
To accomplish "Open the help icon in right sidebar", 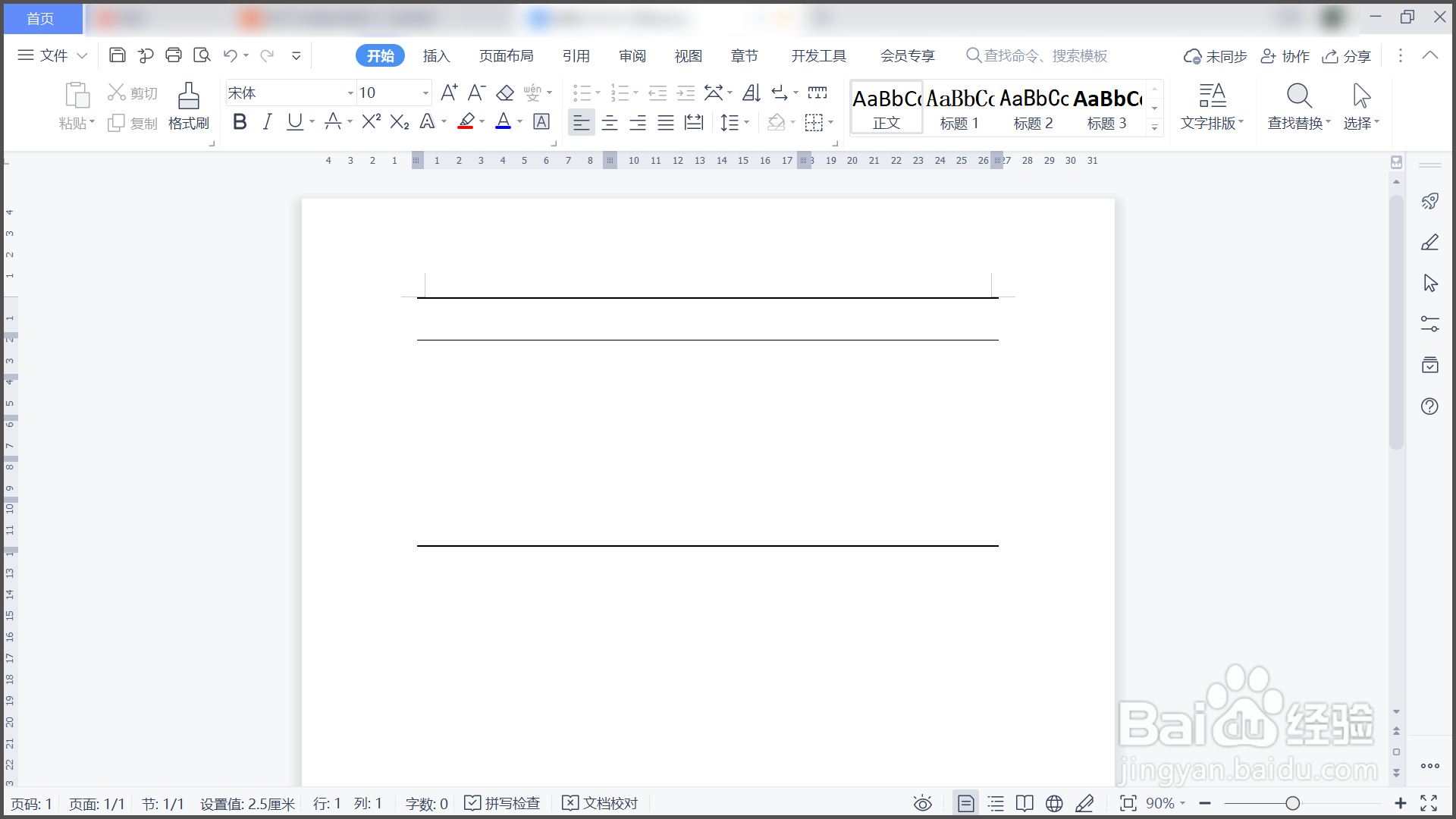I will click(1429, 406).
